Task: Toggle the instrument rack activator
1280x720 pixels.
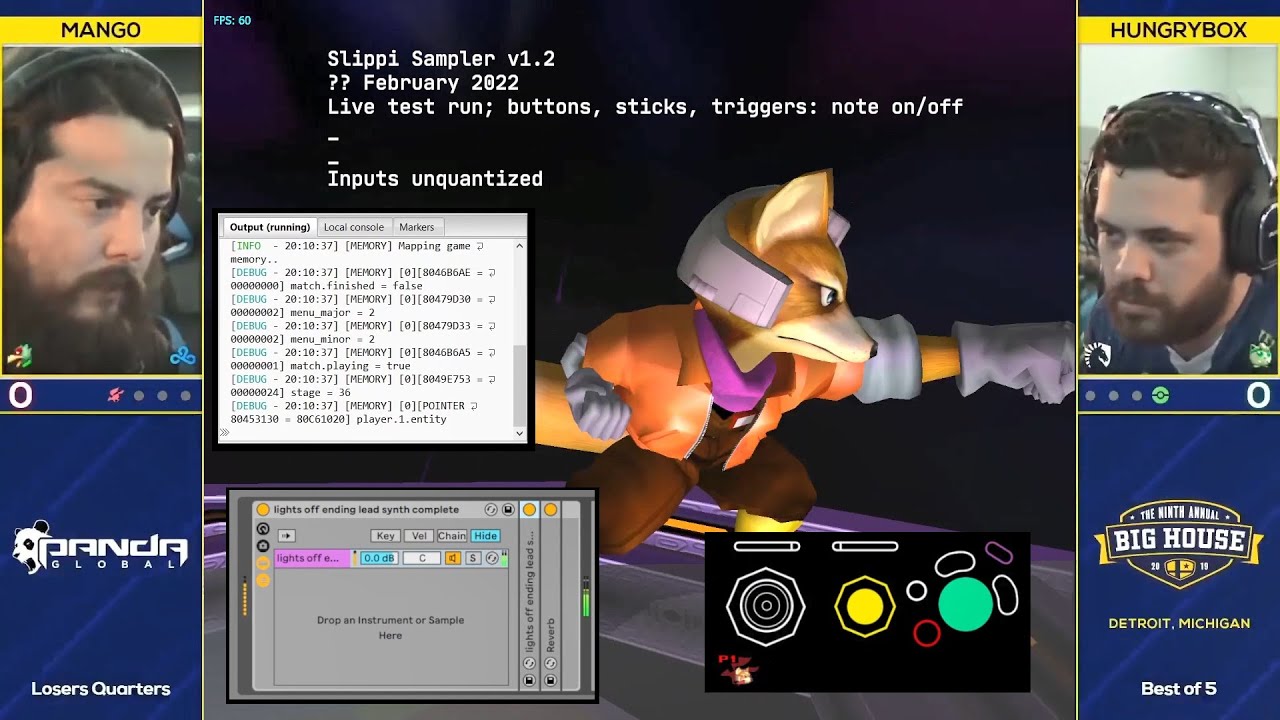Action: (263, 510)
